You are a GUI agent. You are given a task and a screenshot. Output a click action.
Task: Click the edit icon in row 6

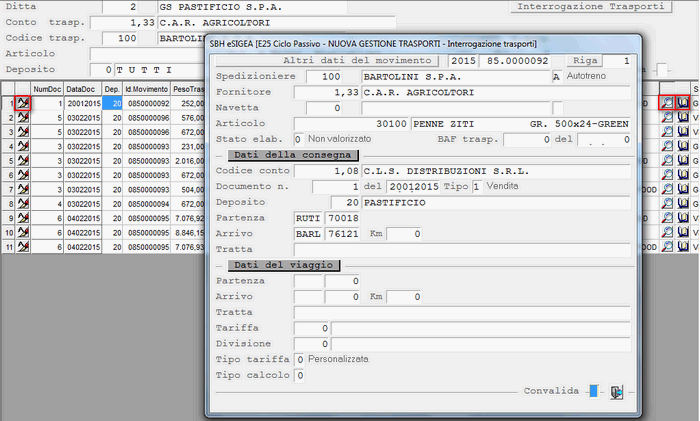click(23, 175)
